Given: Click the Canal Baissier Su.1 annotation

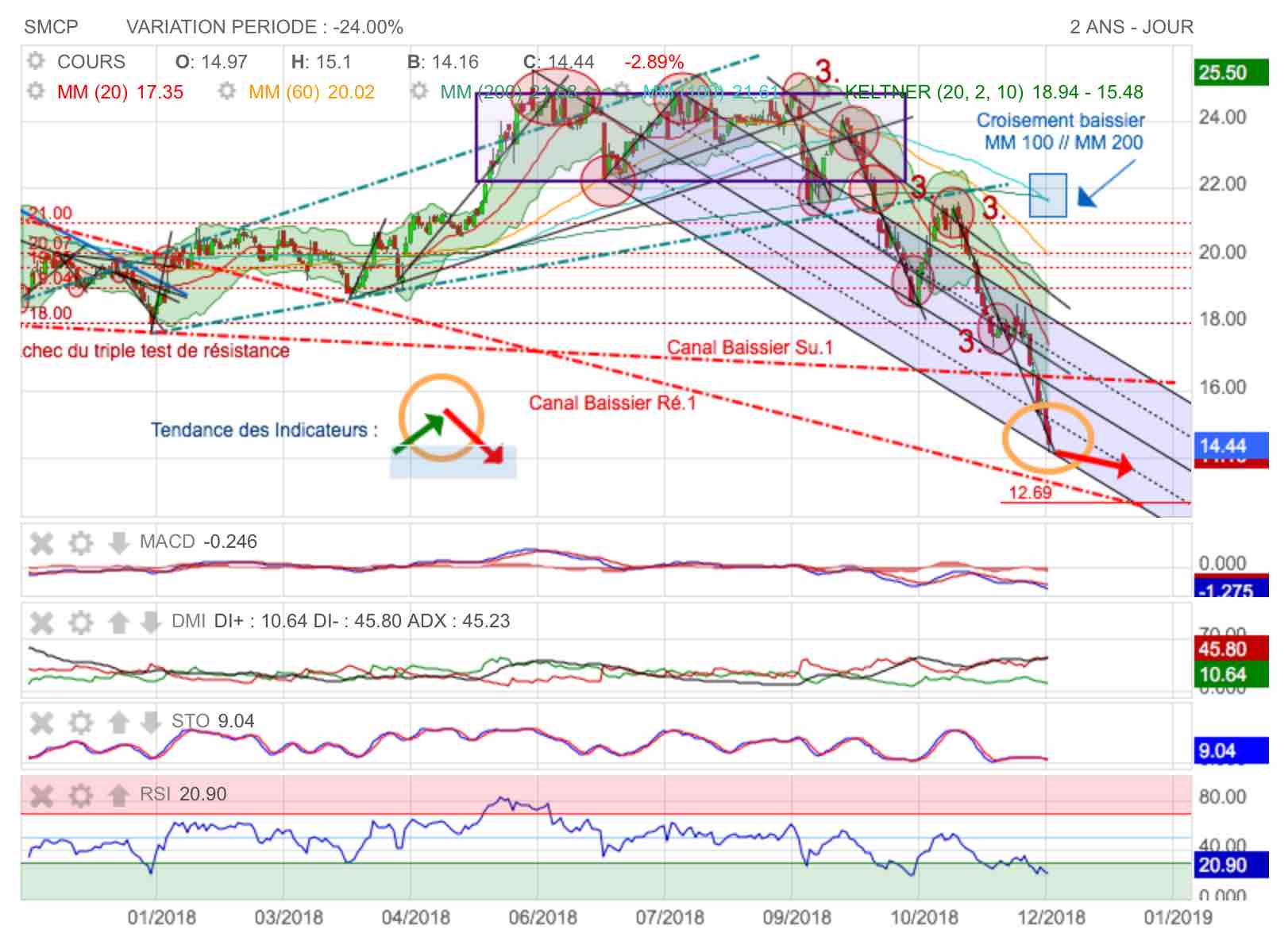Looking at the screenshot, I should click(x=750, y=348).
